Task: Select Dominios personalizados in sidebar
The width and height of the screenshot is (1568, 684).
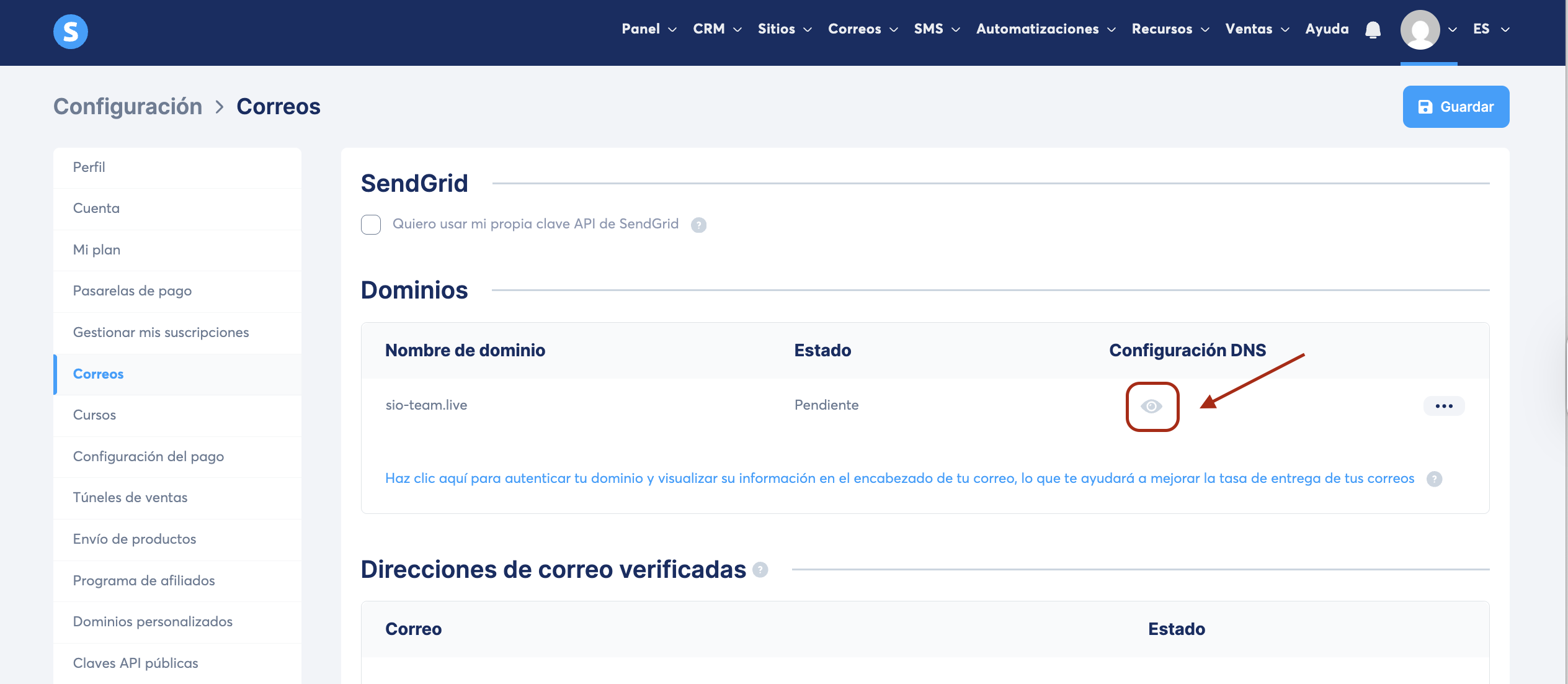Action: pos(153,621)
